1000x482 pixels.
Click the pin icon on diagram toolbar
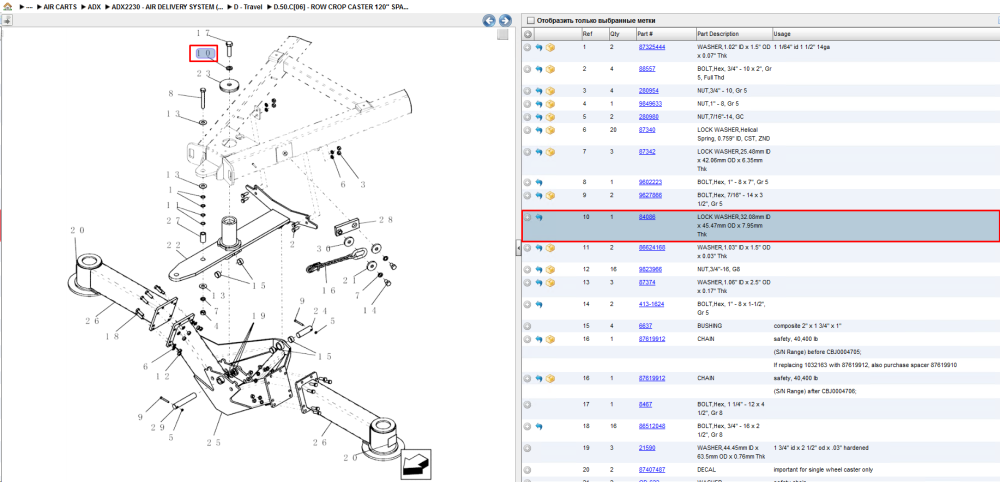6,20
